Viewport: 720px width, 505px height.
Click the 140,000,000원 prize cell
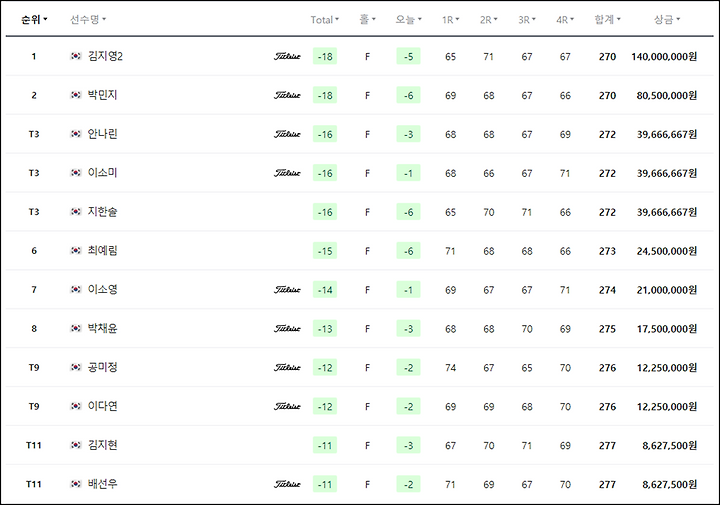(664, 56)
